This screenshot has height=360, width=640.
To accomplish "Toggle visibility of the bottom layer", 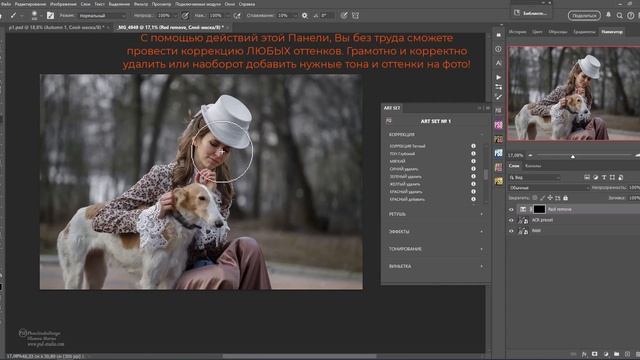I will click(x=511, y=231).
